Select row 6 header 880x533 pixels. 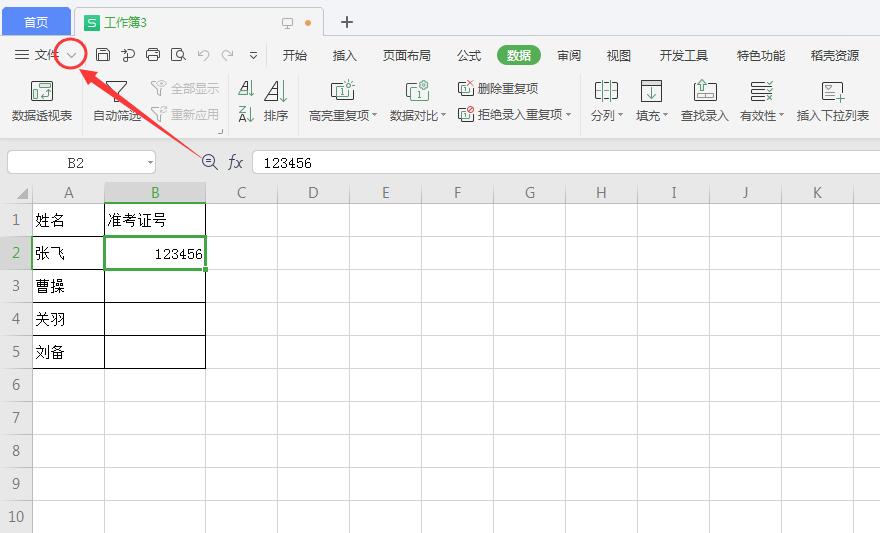16,385
